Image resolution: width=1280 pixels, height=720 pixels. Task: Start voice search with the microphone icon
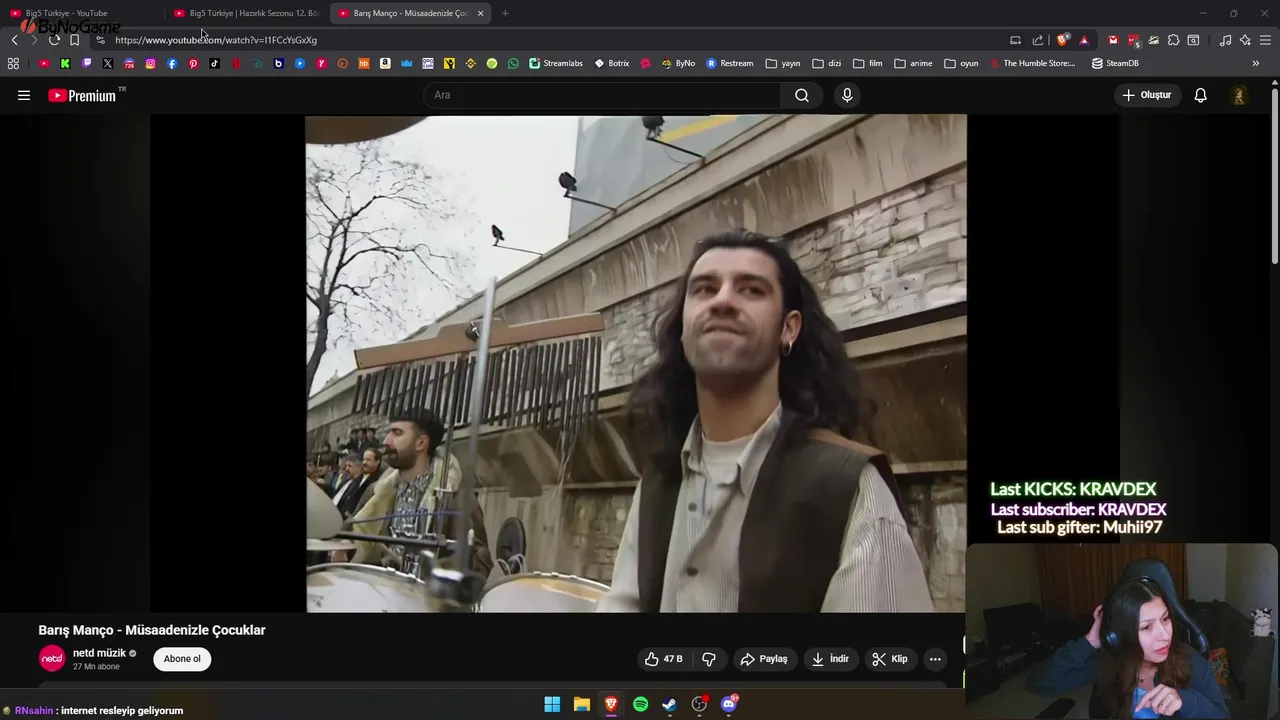(x=847, y=95)
